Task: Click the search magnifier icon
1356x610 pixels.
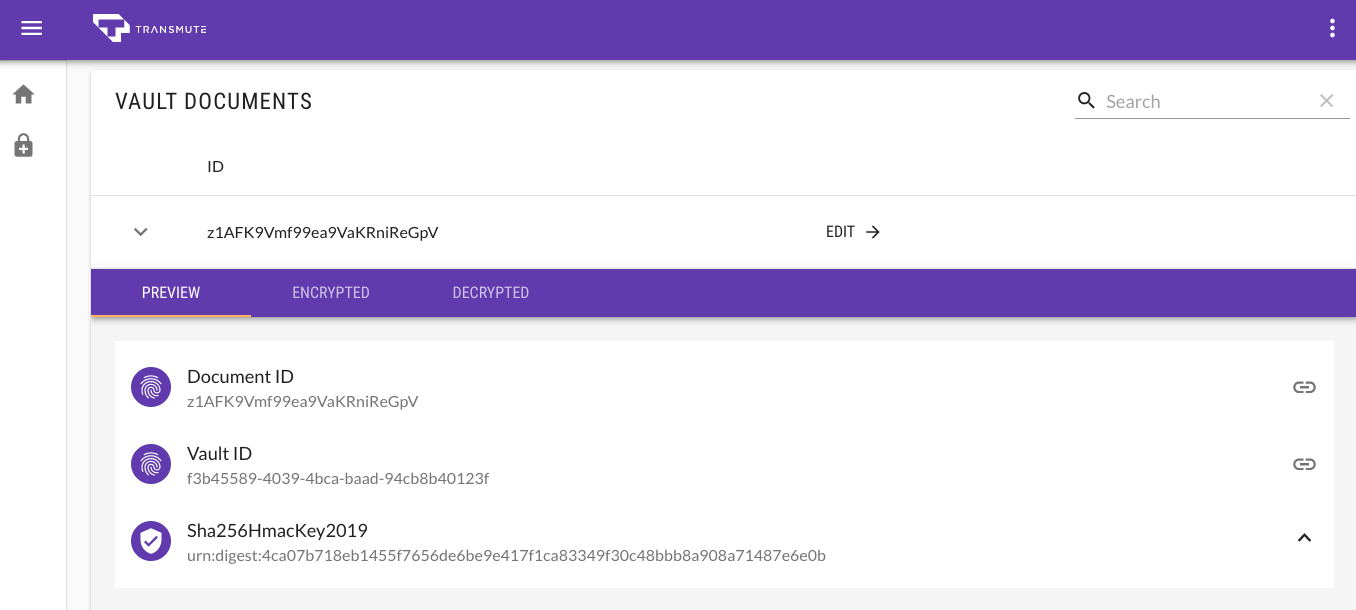Action: tap(1087, 101)
